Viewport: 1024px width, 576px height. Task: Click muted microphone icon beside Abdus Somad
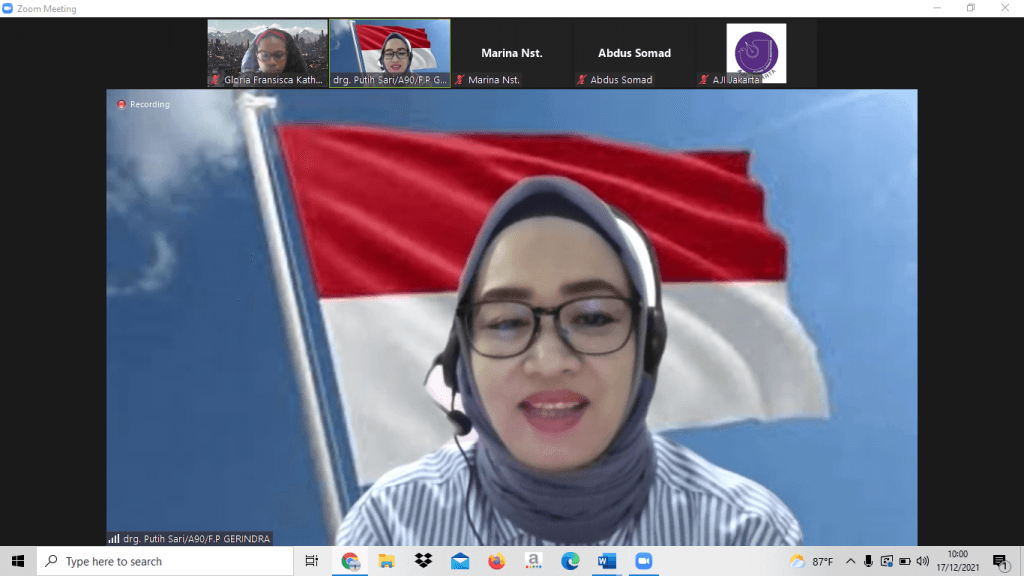[x=582, y=80]
